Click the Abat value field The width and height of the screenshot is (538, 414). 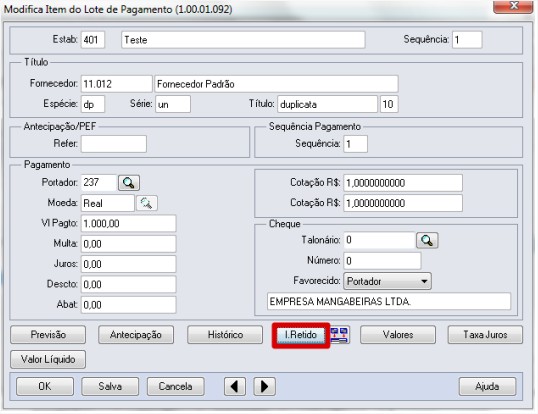[x=129, y=305]
